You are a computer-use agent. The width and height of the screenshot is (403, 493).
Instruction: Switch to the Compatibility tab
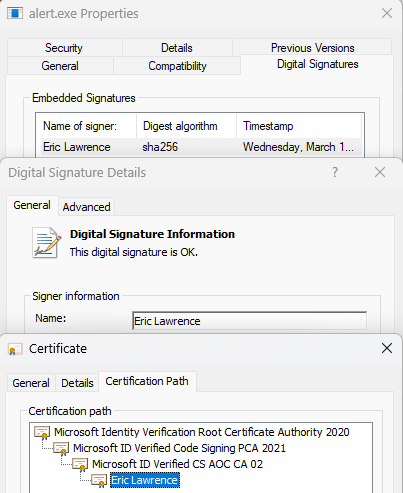tap(177, 66)
